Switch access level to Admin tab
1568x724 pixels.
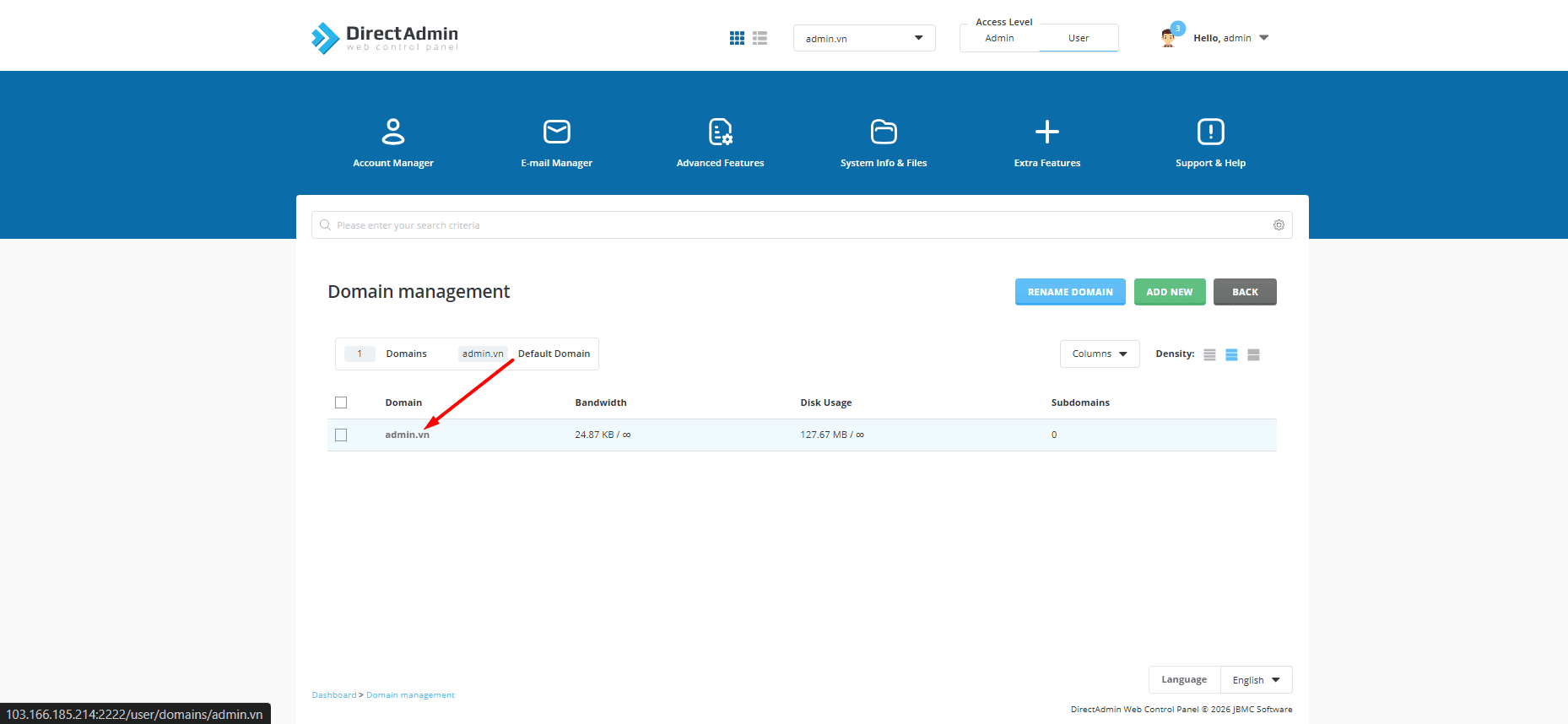(x=999, y=38)
